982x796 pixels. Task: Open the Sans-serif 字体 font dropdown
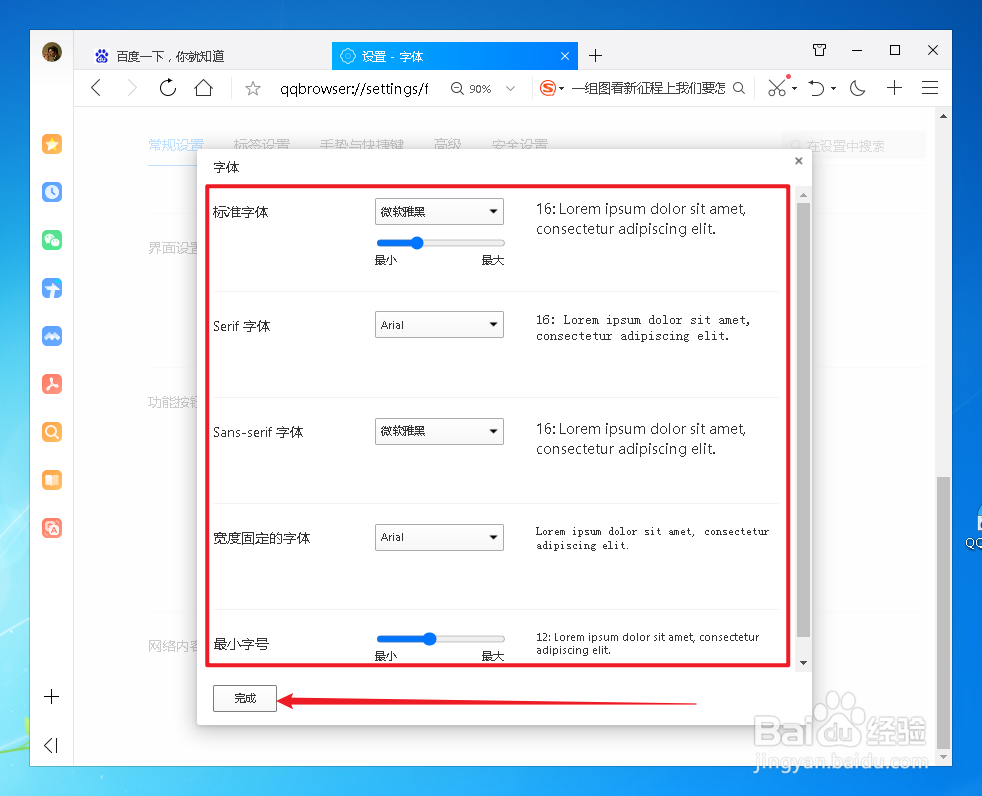pos(439,432)
